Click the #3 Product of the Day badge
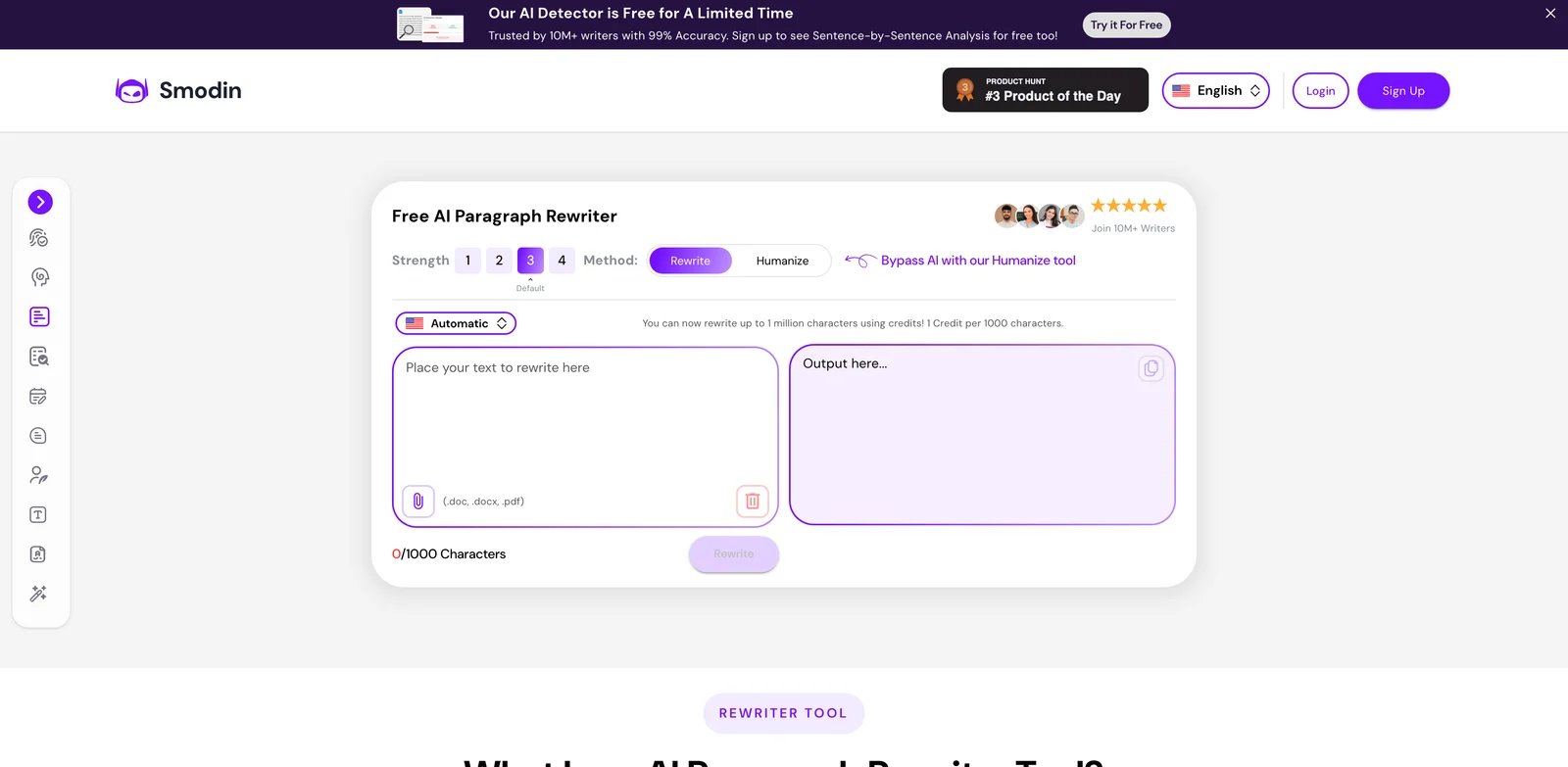The image size is (1568, 767). [1046, 90]
